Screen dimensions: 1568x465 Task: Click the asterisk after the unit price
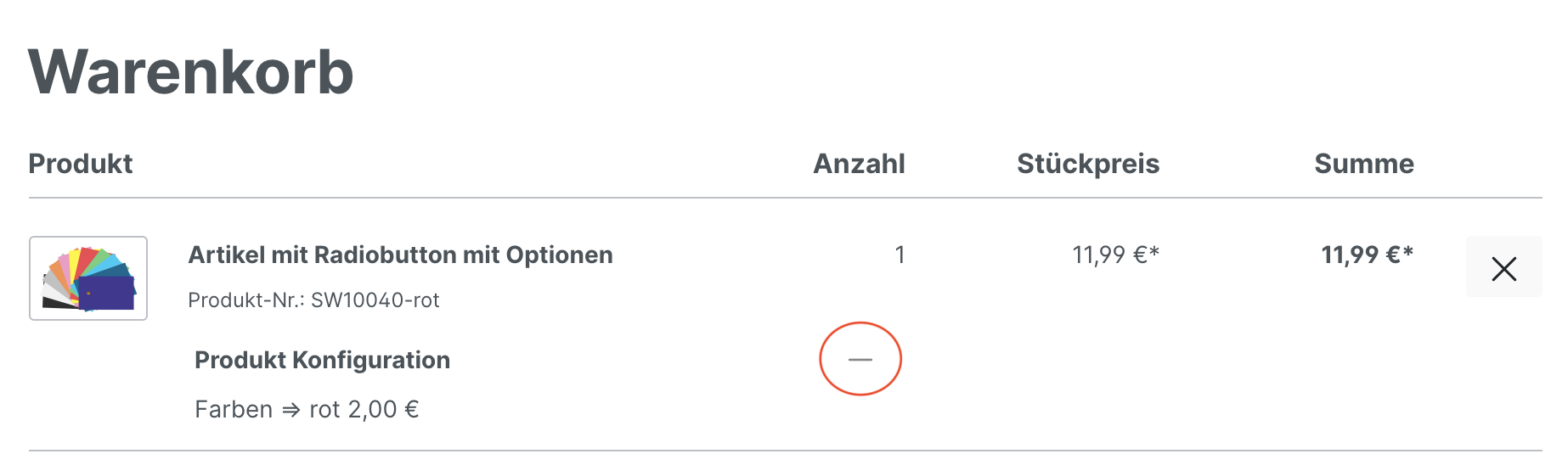point(1154,252)
